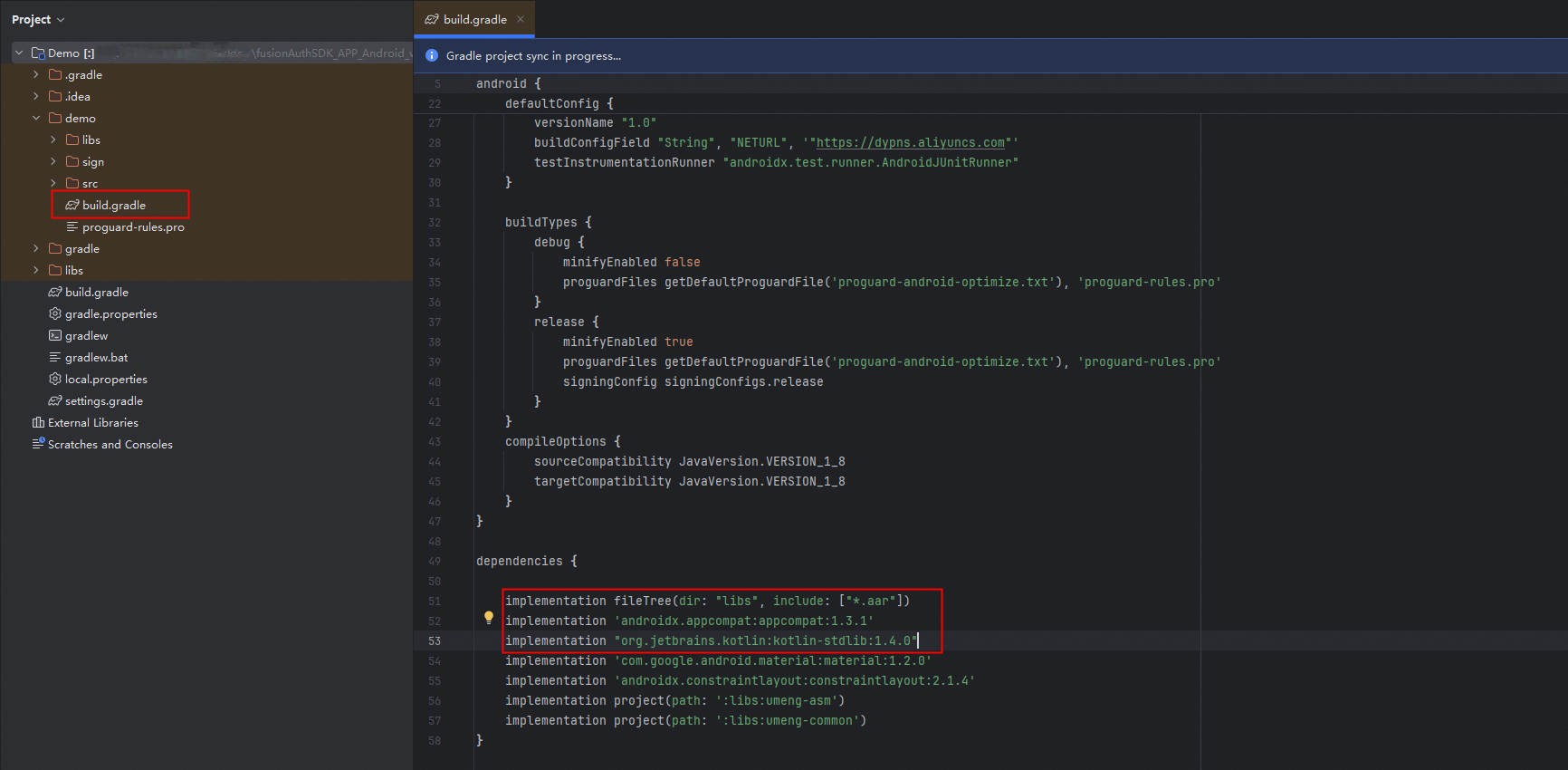Viewport: 1568px width, 770px height.
Task: Collapse the Demo root project node
Action: 19,53
